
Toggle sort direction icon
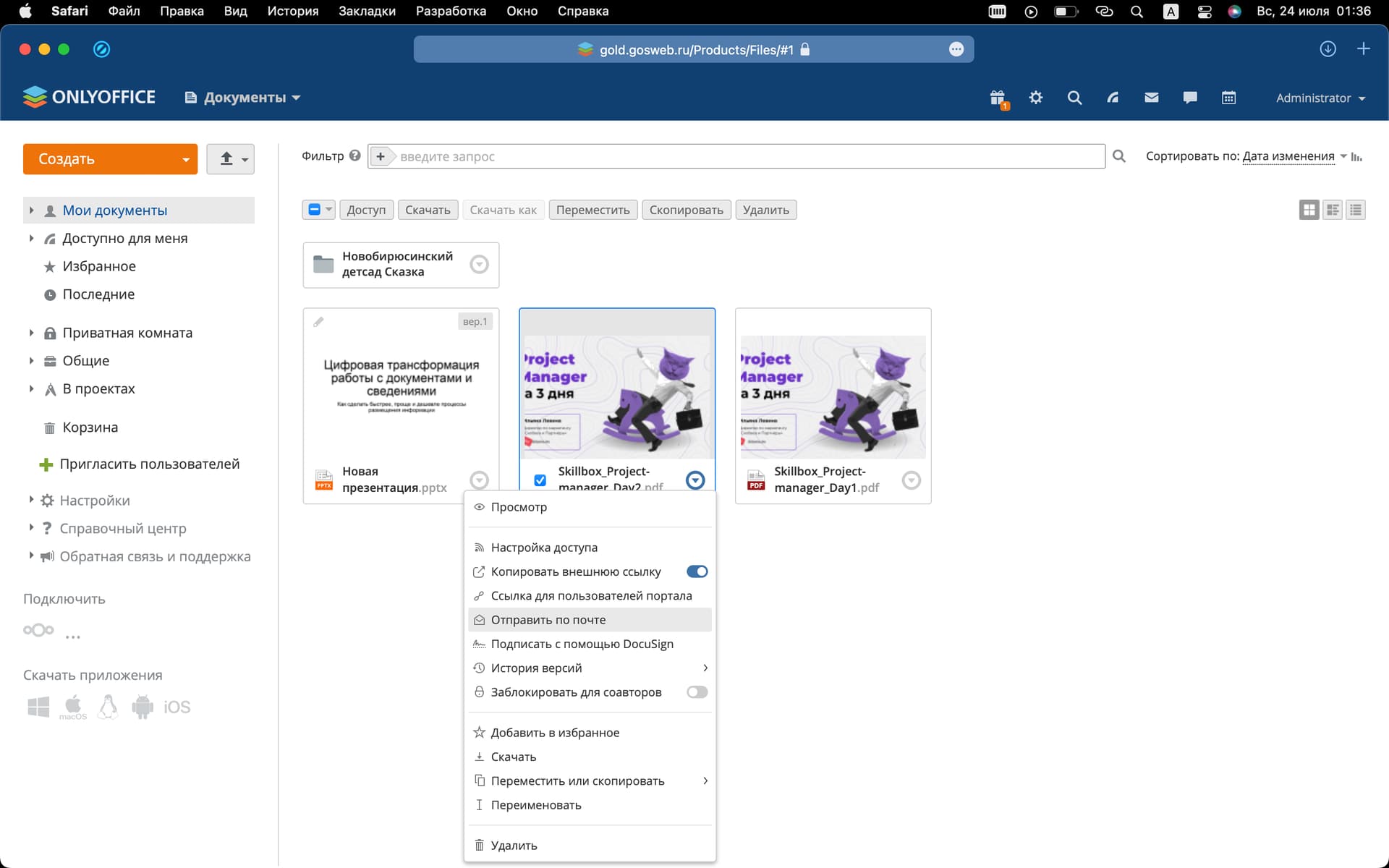(x=1356, y=156)
